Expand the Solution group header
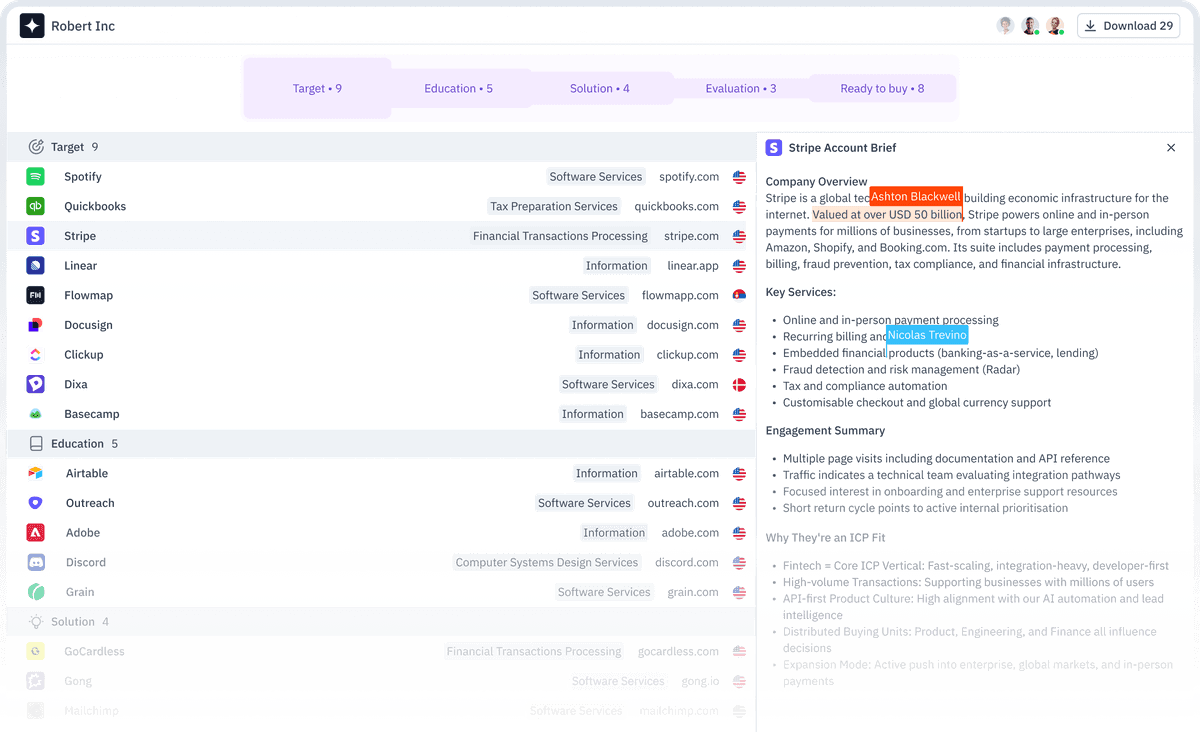Image resolution: width=1200 pixels, height=732 pixels. [x=381, y=622]
